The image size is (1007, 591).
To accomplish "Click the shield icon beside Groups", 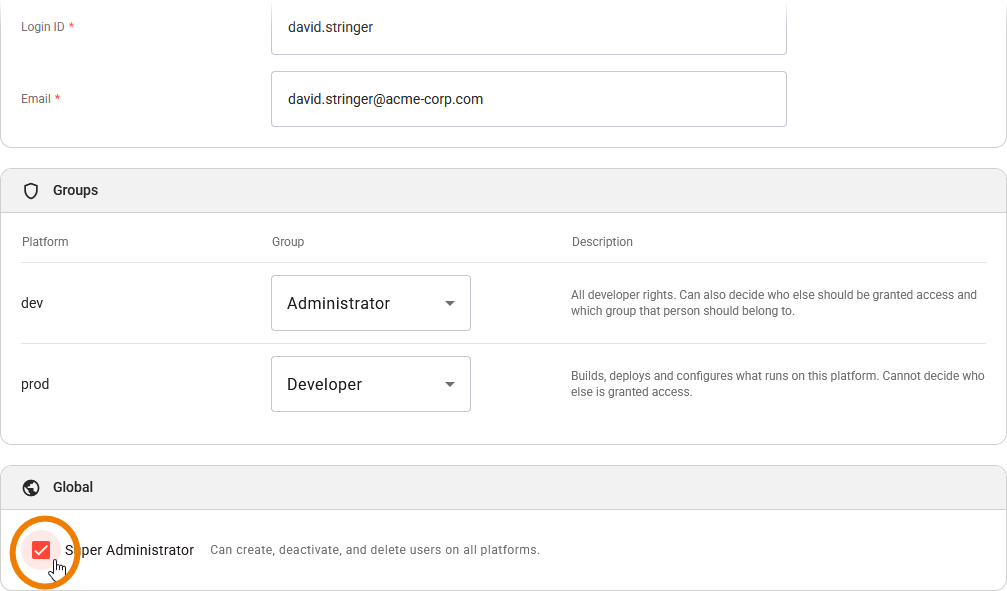I will [x=31, y=191].
